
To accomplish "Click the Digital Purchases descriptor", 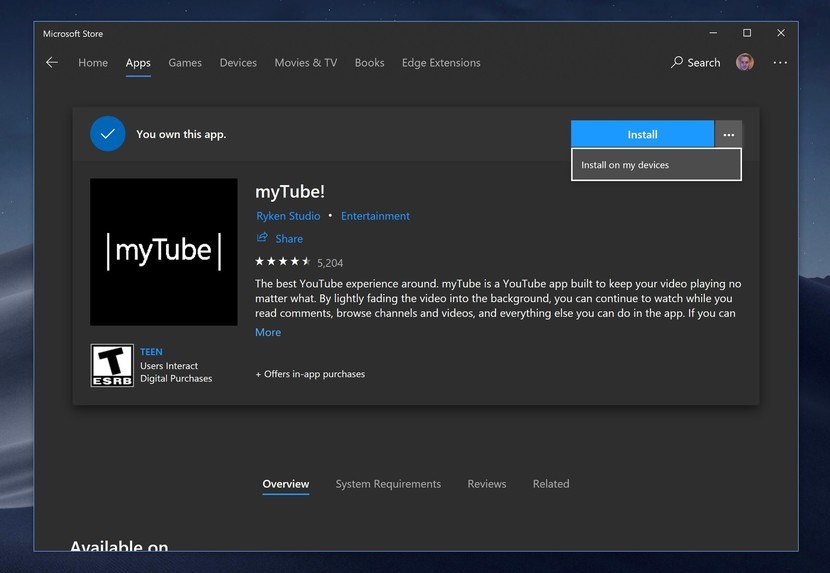I will coord(176,378).
